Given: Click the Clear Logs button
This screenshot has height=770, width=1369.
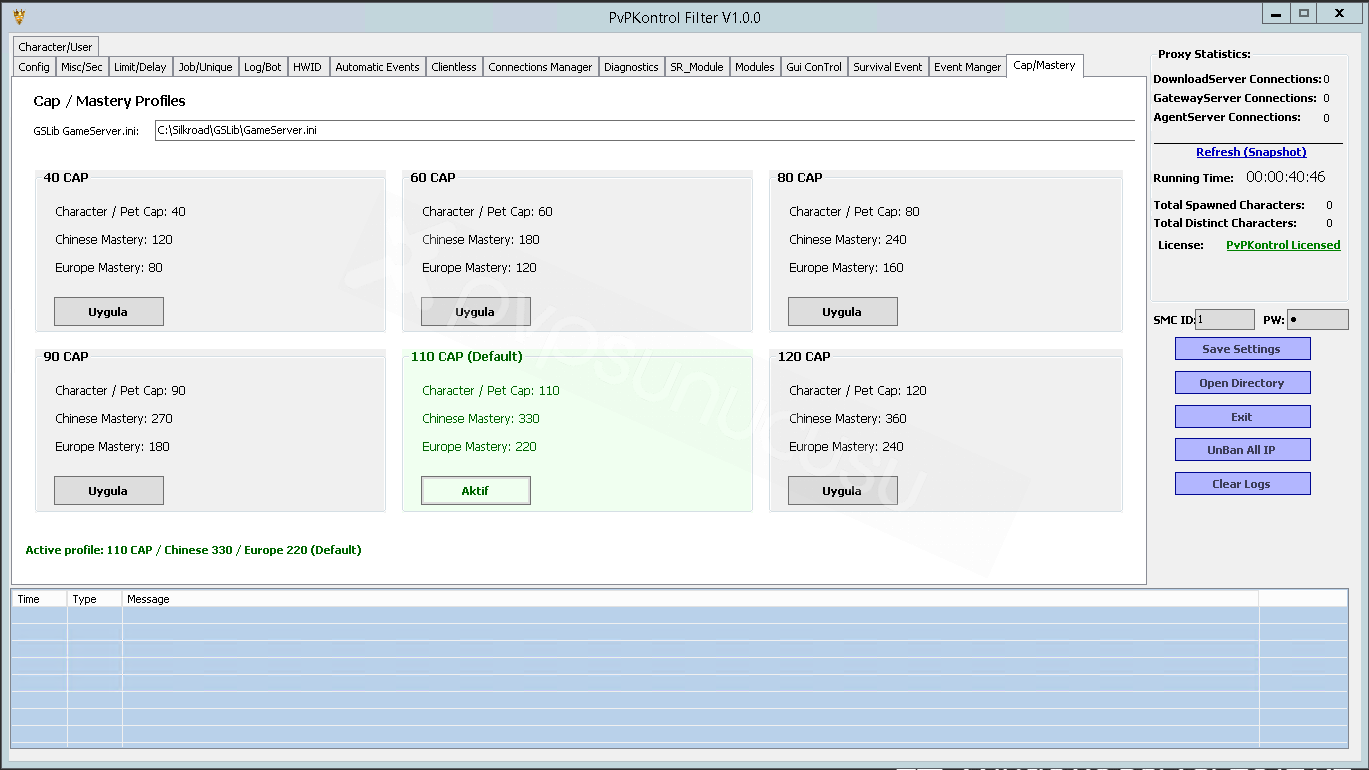Looking at the screenshot, I should click(x=1242, y=484).
